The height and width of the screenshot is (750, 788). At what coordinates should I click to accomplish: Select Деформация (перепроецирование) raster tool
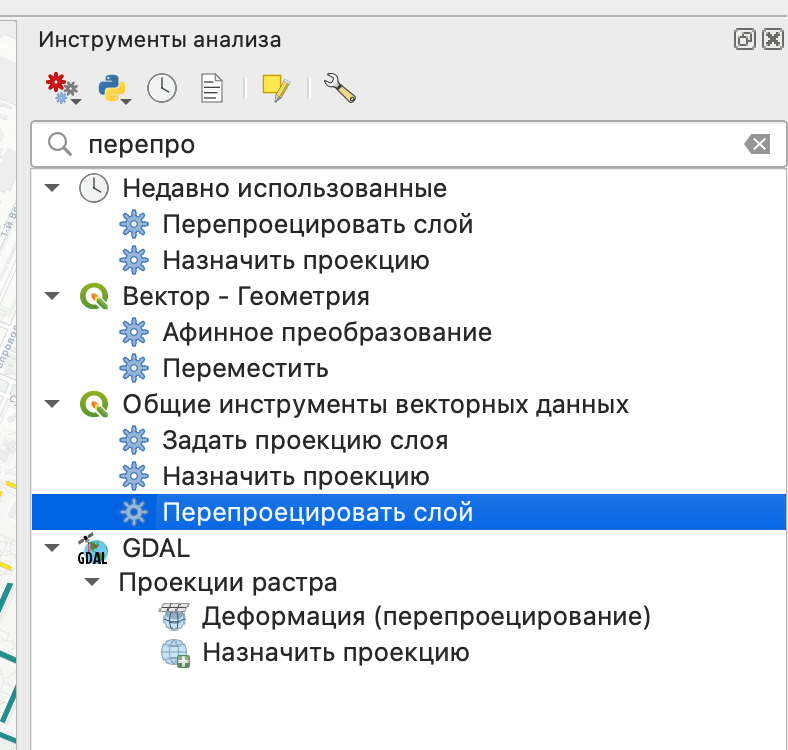426,617
